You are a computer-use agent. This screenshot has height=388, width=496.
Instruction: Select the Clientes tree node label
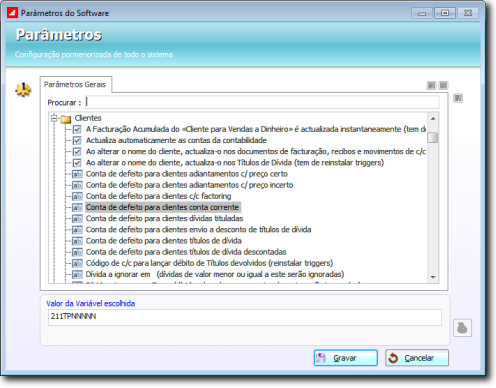[x=88, y=118]
